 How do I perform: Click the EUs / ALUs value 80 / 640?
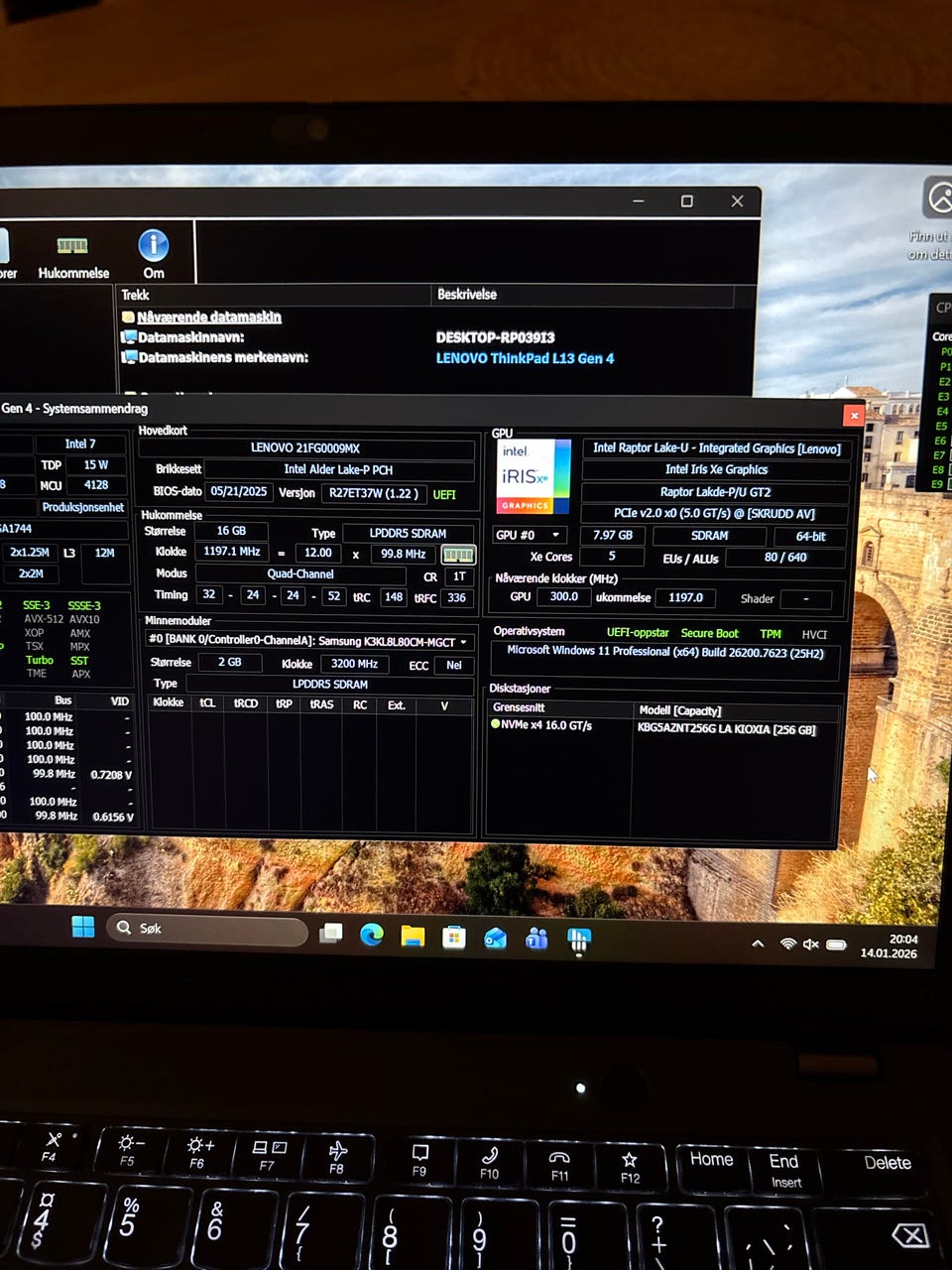click(785, 557)
